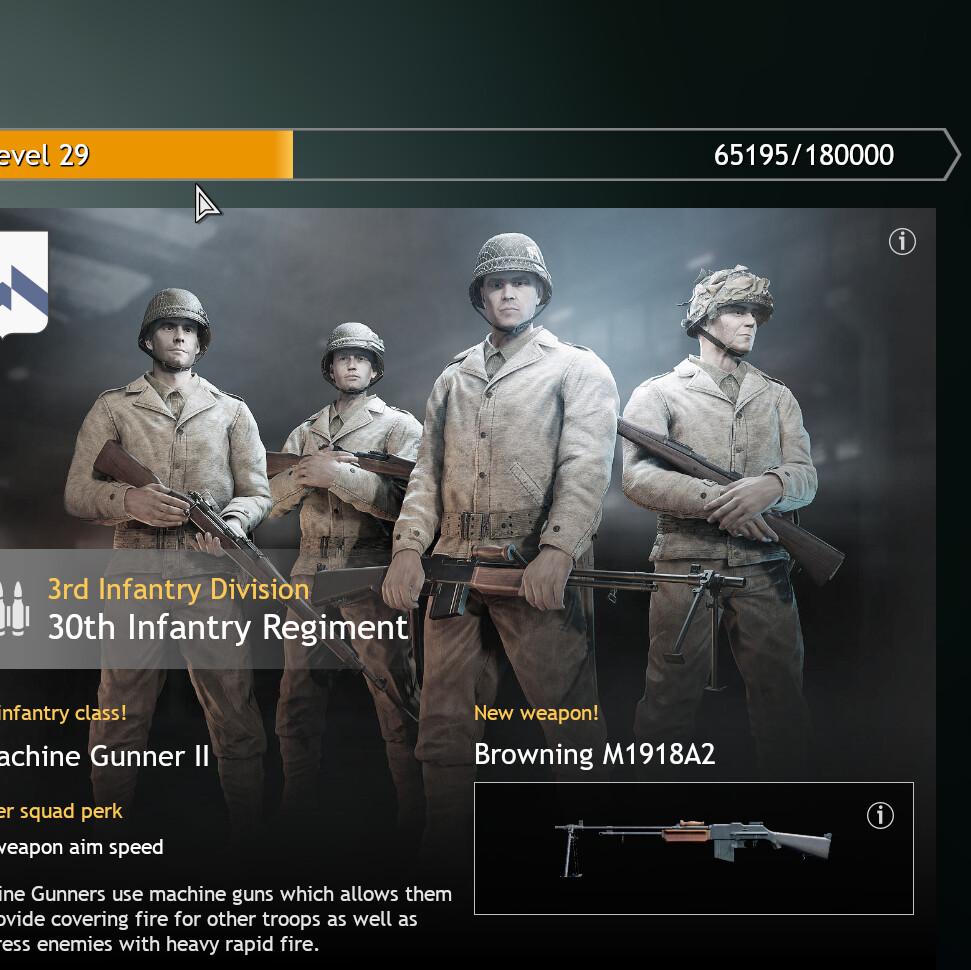This screenshot has height=970, width=971.
Task: Click the arrow tip of the level bar
Action: click(x=951, y=154)
